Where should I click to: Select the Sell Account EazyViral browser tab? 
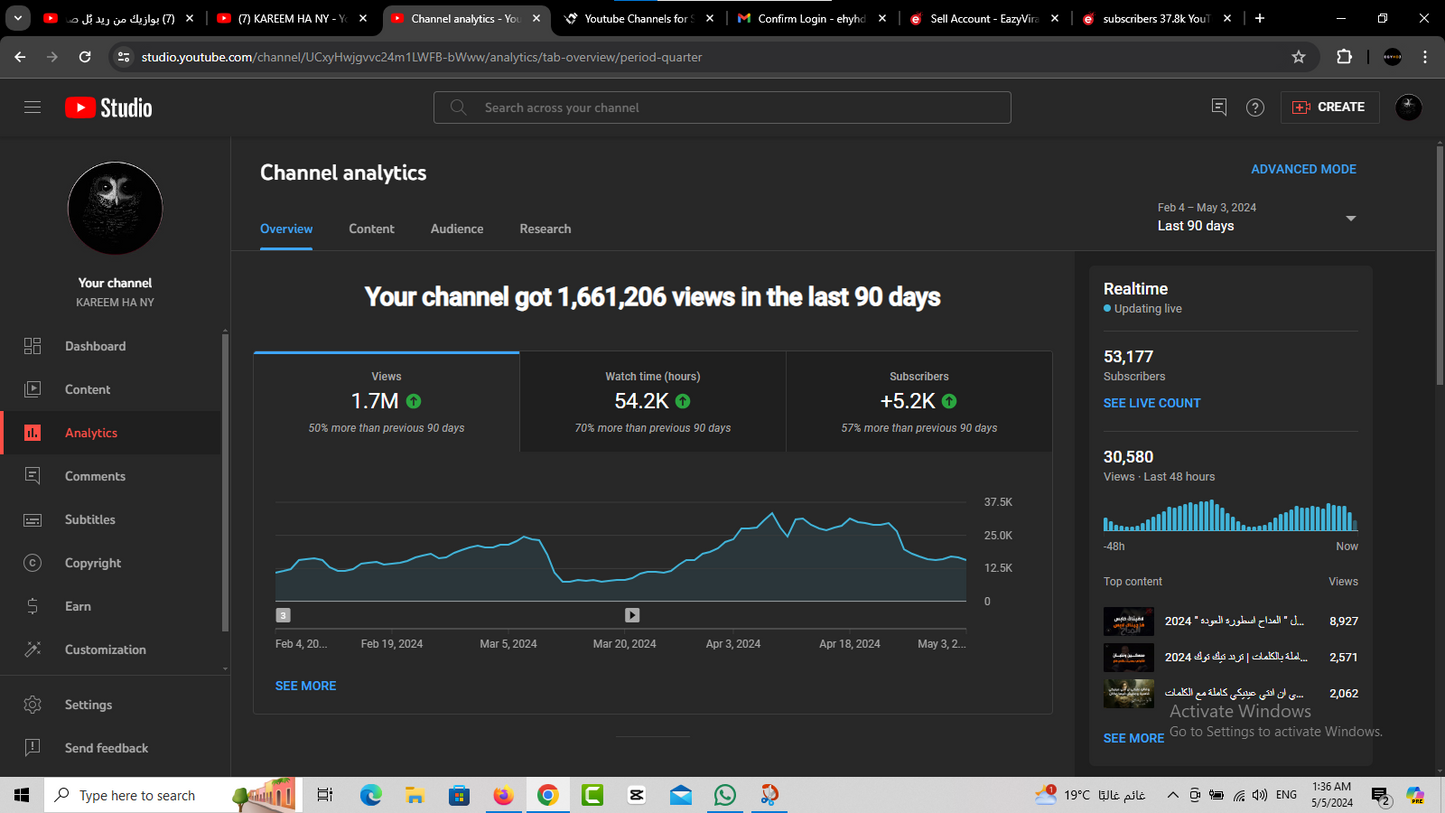983,18
